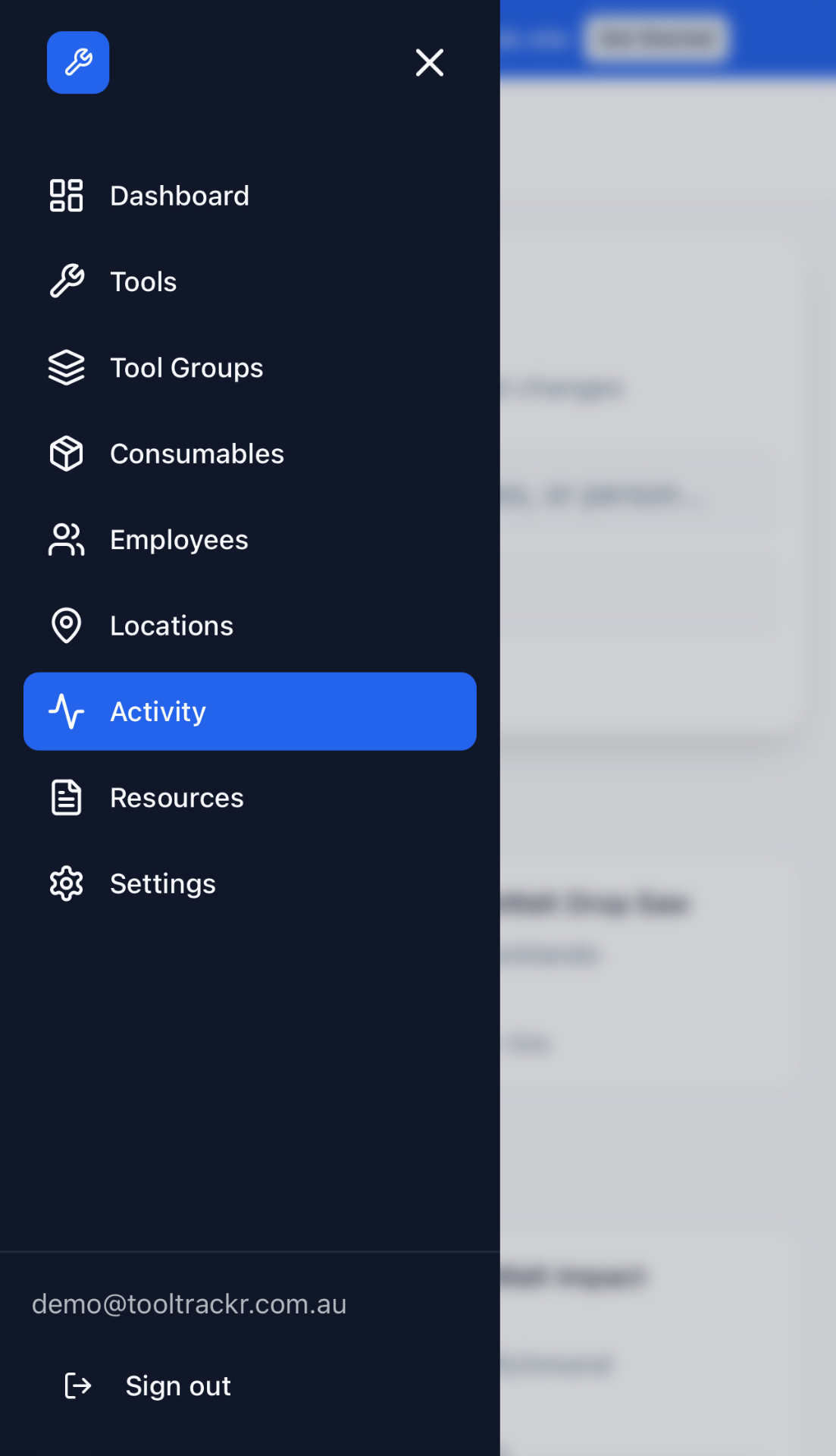Open the Resources page

tap(177, 798)
